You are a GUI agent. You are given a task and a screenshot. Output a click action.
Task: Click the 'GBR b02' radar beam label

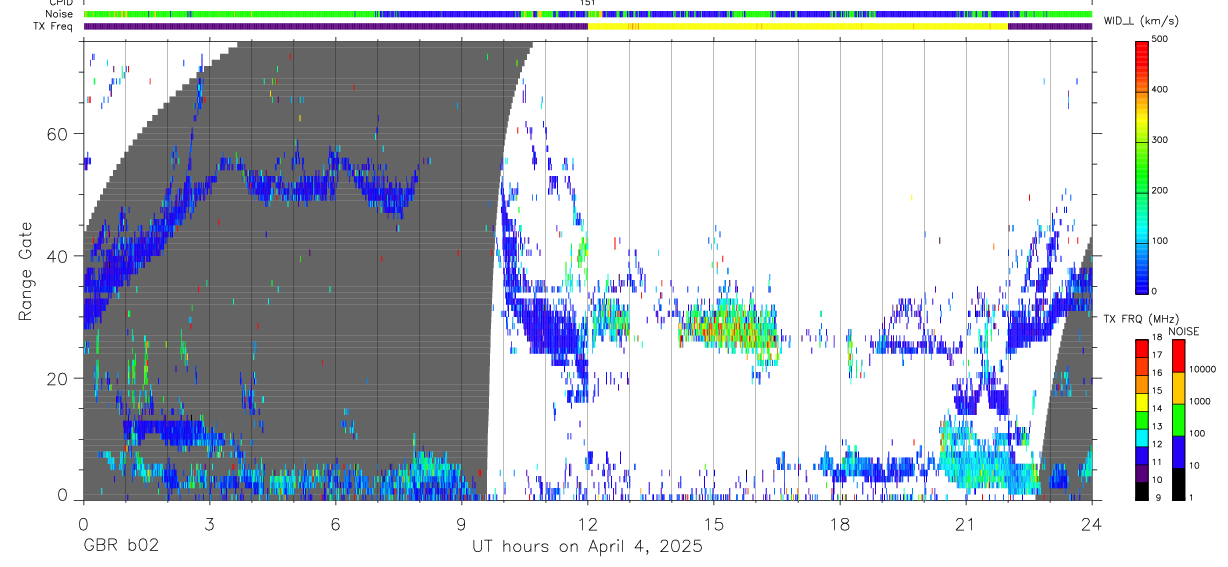[x=121, y=547]
